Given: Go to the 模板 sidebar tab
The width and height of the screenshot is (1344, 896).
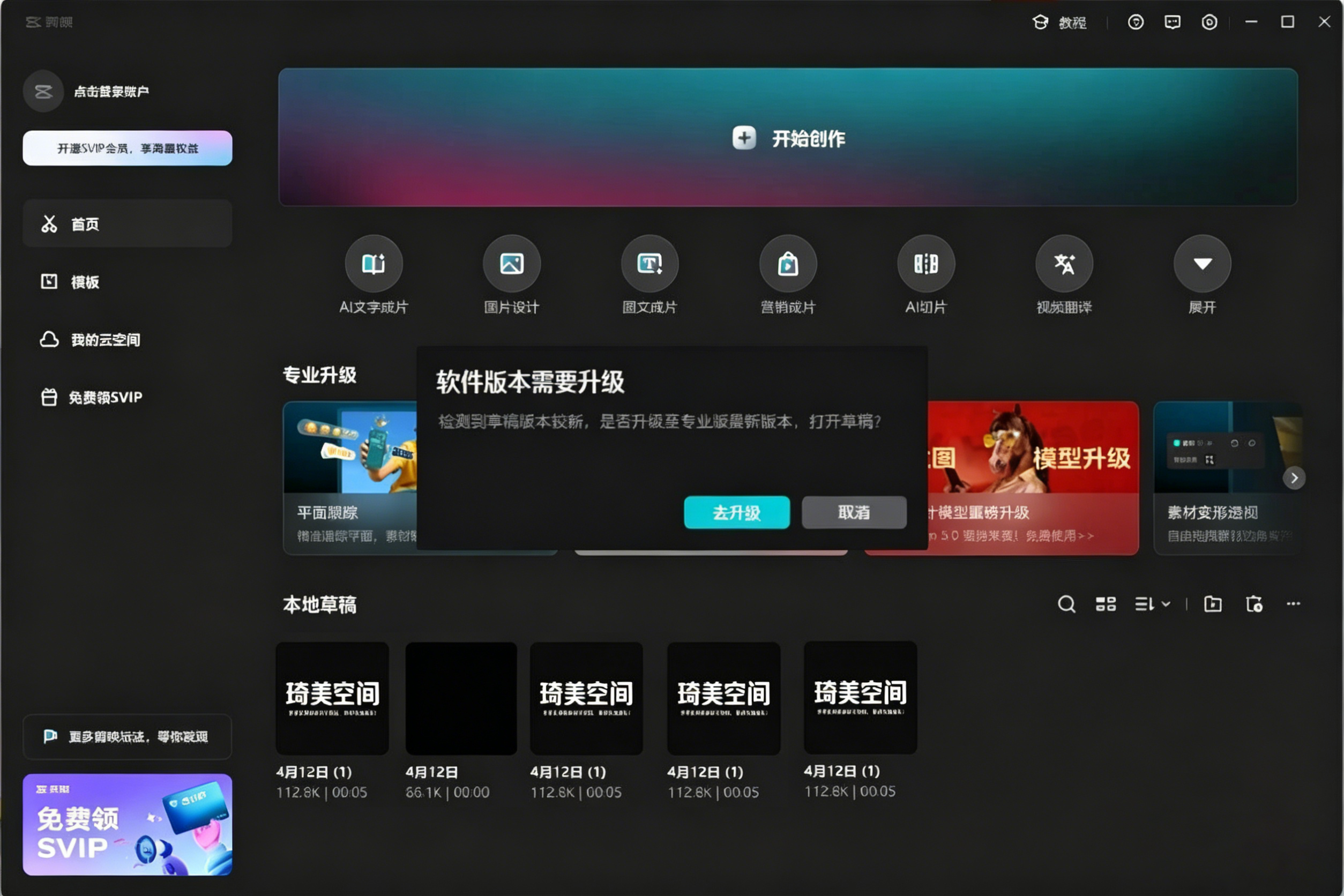Looking at the screenshot, I should 85,282.
